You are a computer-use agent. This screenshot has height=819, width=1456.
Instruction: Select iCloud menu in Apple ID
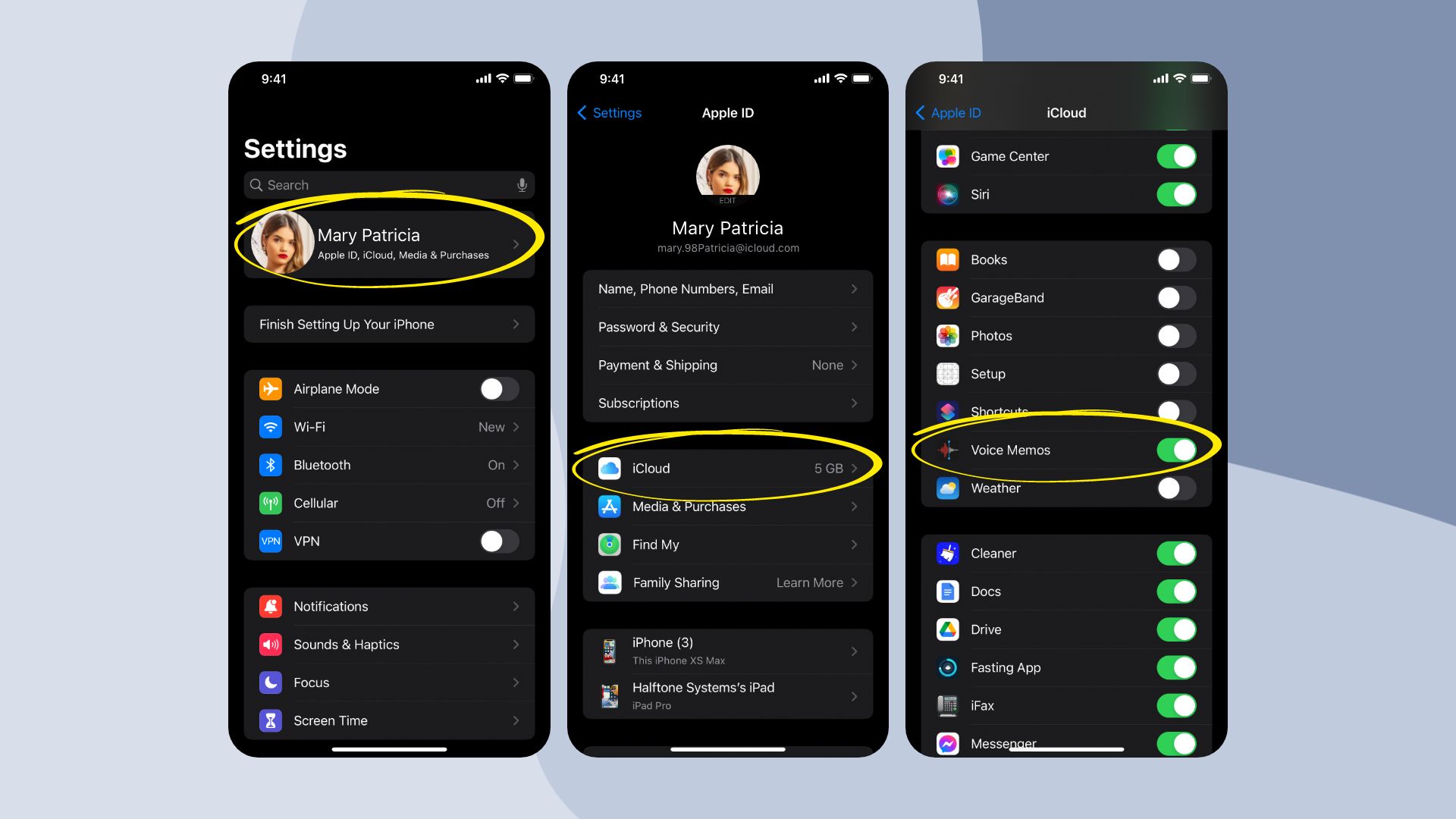[x=727, y=468]
